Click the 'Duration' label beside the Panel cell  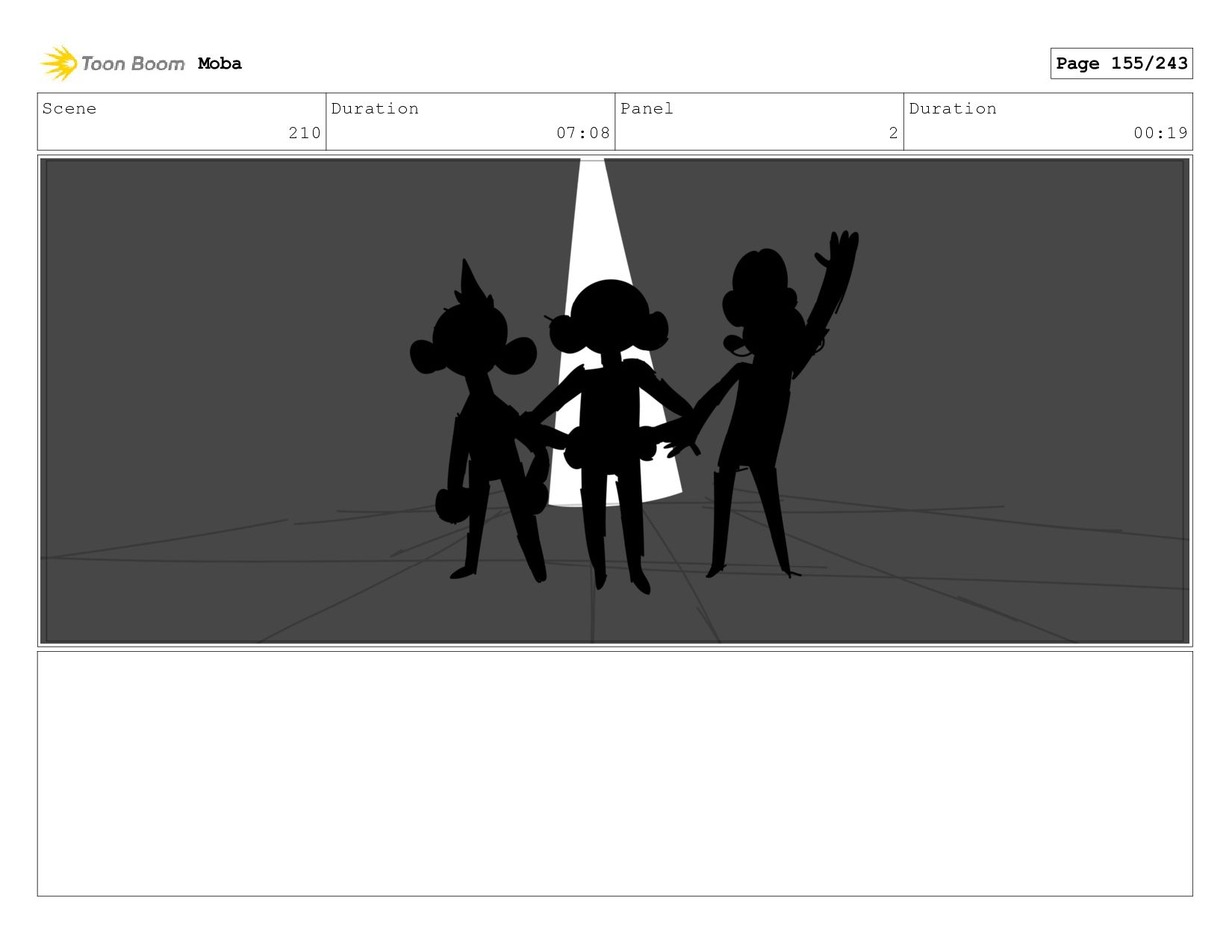pyautogui.click(x=953, y=108)
